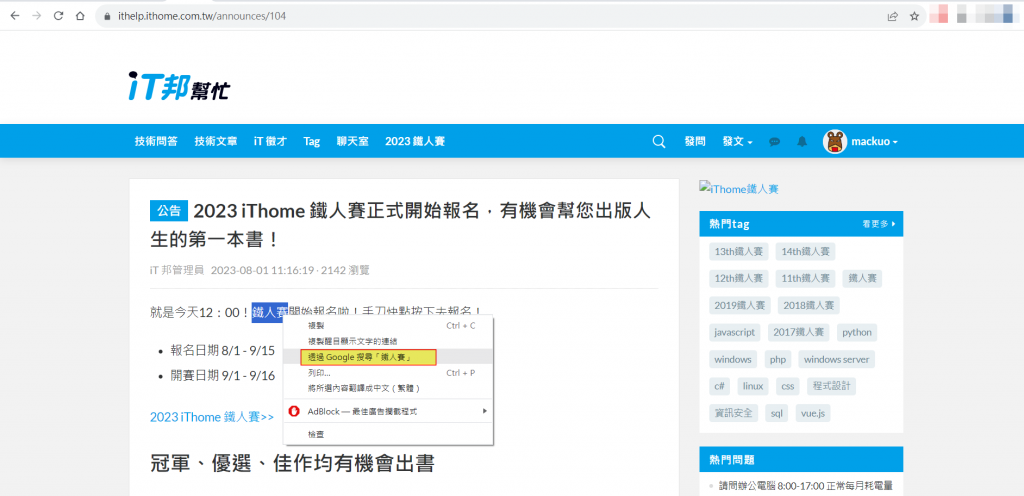Click the browser forward arrow

(37, 16)
